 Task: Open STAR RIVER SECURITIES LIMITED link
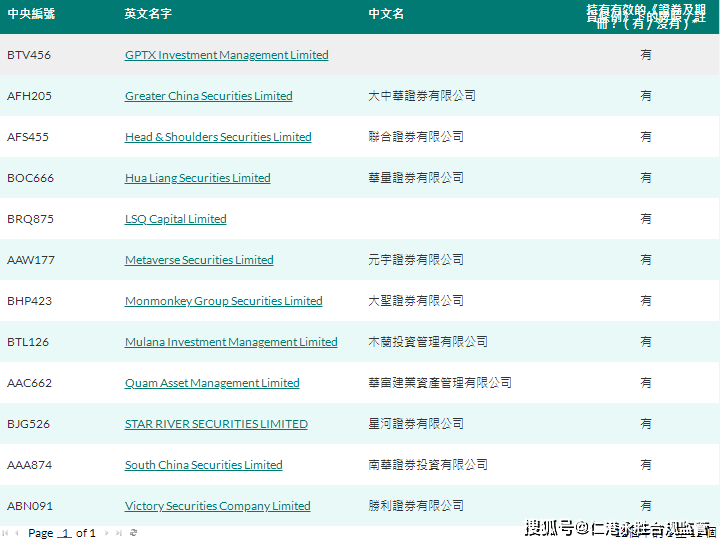(216, 424)
